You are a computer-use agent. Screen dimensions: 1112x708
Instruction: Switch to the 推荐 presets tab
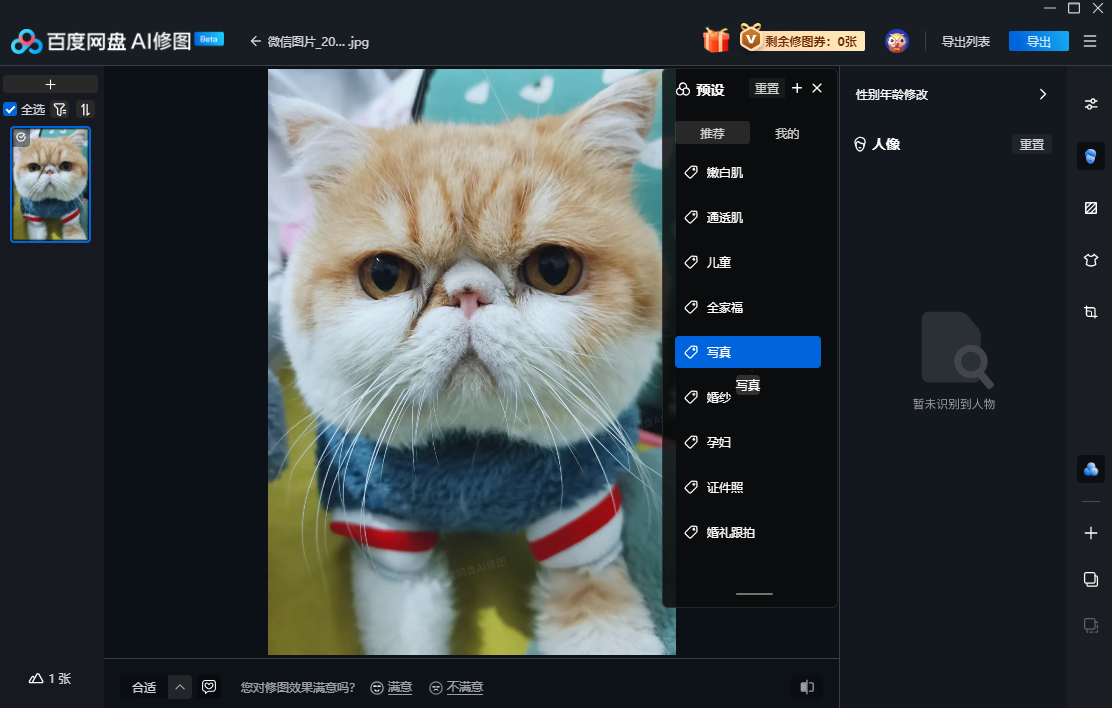(x=712, y=133)
